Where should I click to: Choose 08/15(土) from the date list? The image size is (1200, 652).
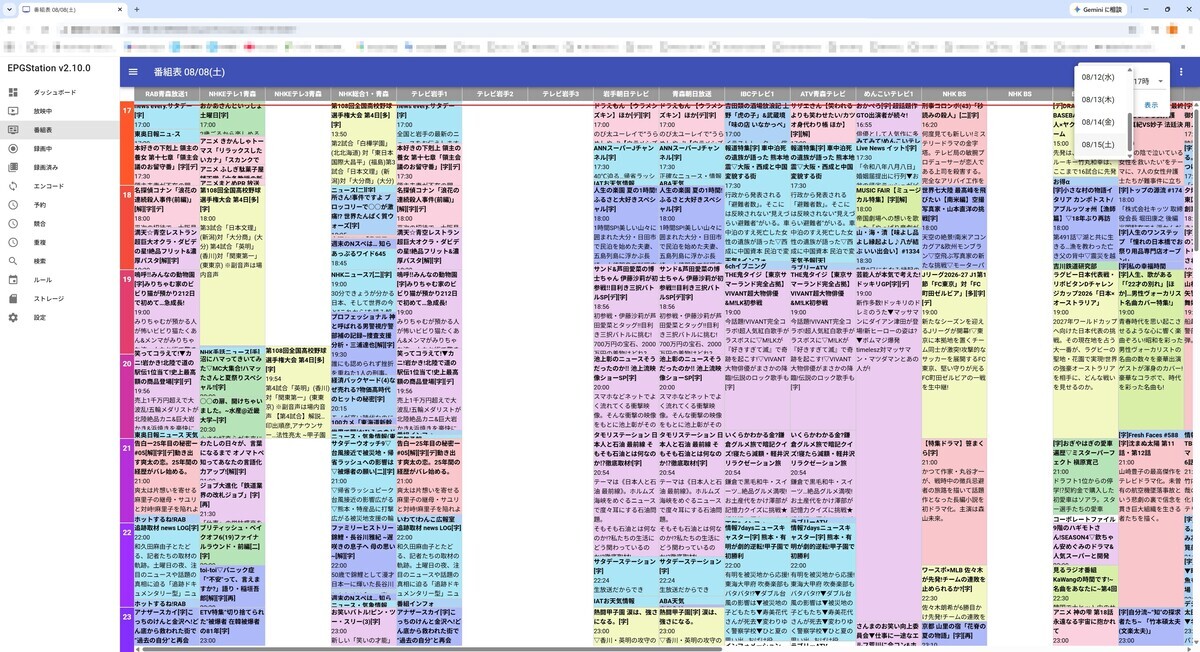[x=1098, y=145]
